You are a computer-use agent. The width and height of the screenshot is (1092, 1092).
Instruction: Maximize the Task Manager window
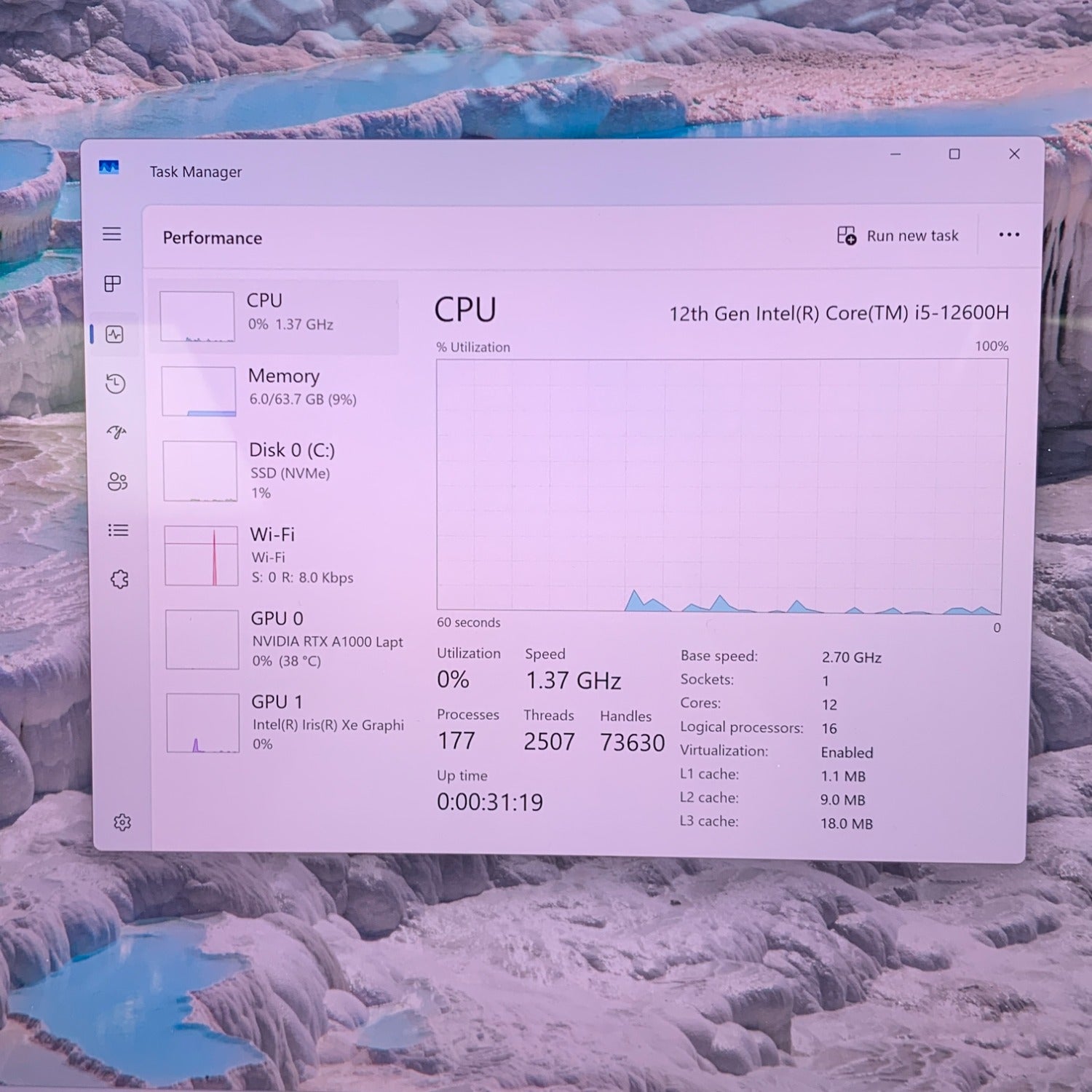pyautogui.click(x=954, y=154)
